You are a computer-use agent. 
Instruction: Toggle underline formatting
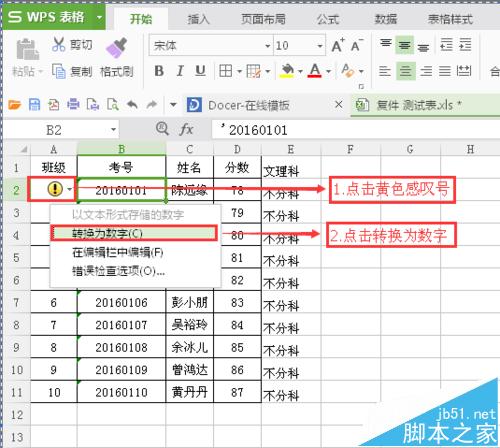coord(200,71)
